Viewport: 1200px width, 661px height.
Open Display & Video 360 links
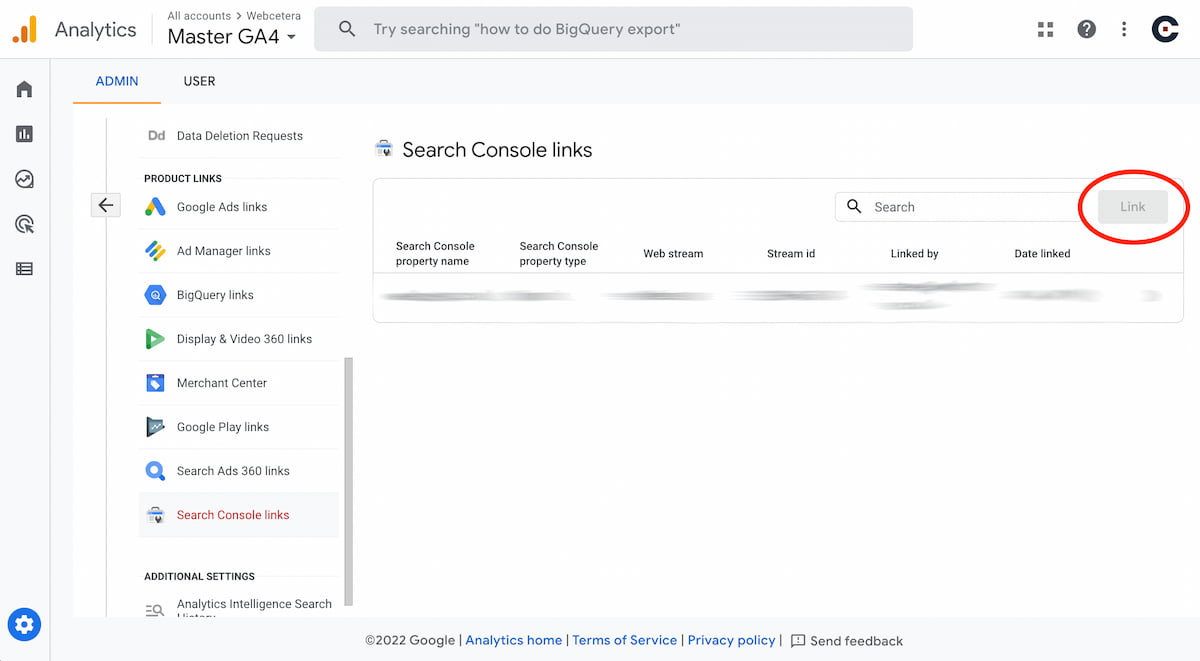point(245,339)
